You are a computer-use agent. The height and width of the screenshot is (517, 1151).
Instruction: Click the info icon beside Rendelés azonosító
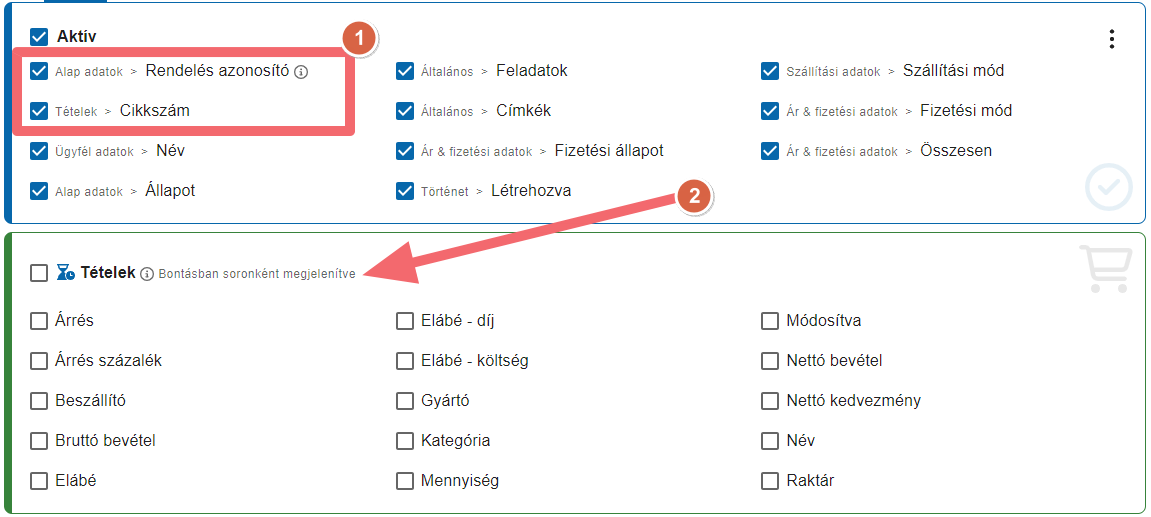coord(301,72)
